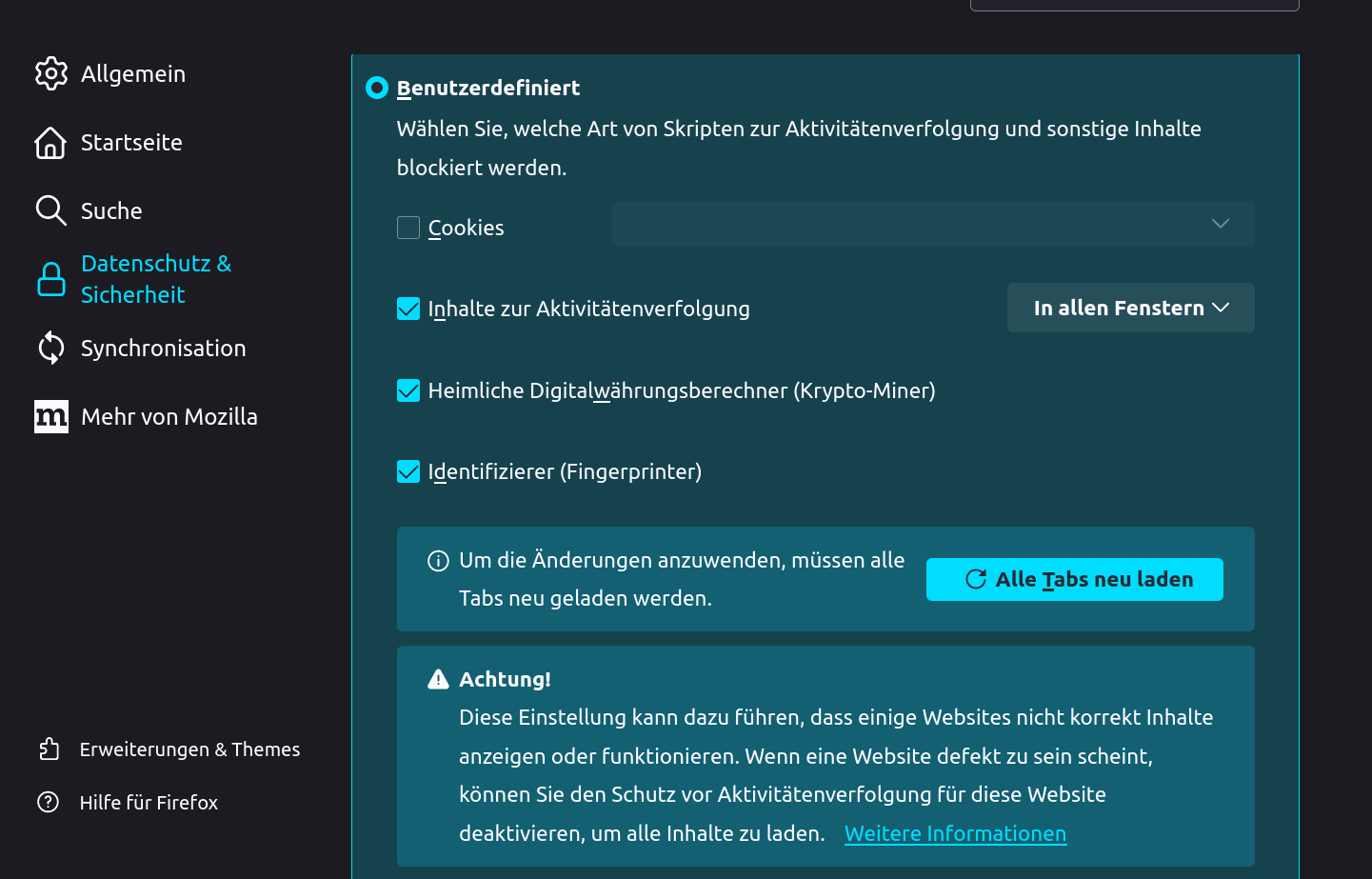Click the search field at the top
The width and height of the screenshot is (1372, 879).
coord(1134,4)
